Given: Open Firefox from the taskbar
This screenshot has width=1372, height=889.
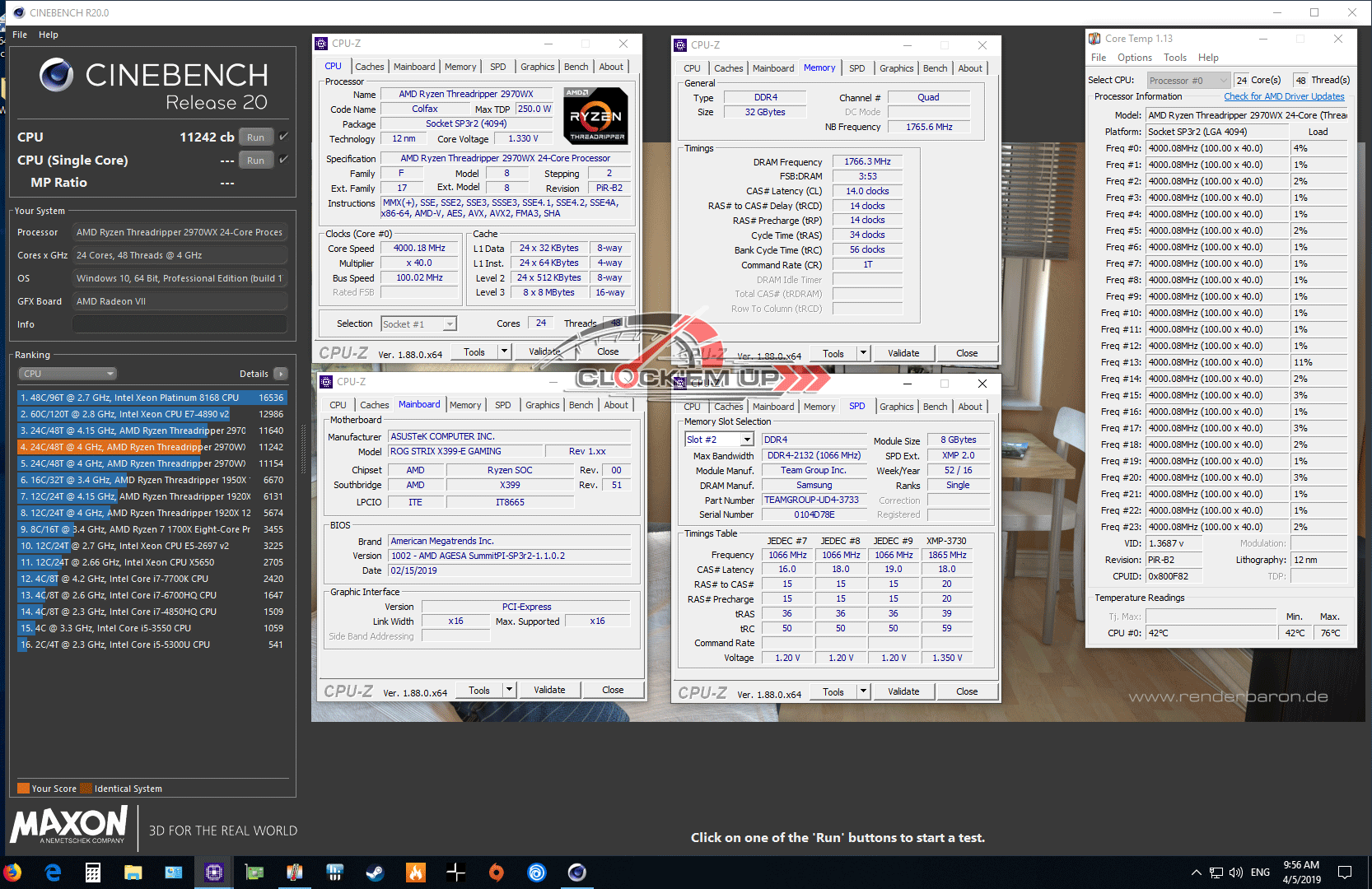Looking at the screenshot, I should coord(12,872).
